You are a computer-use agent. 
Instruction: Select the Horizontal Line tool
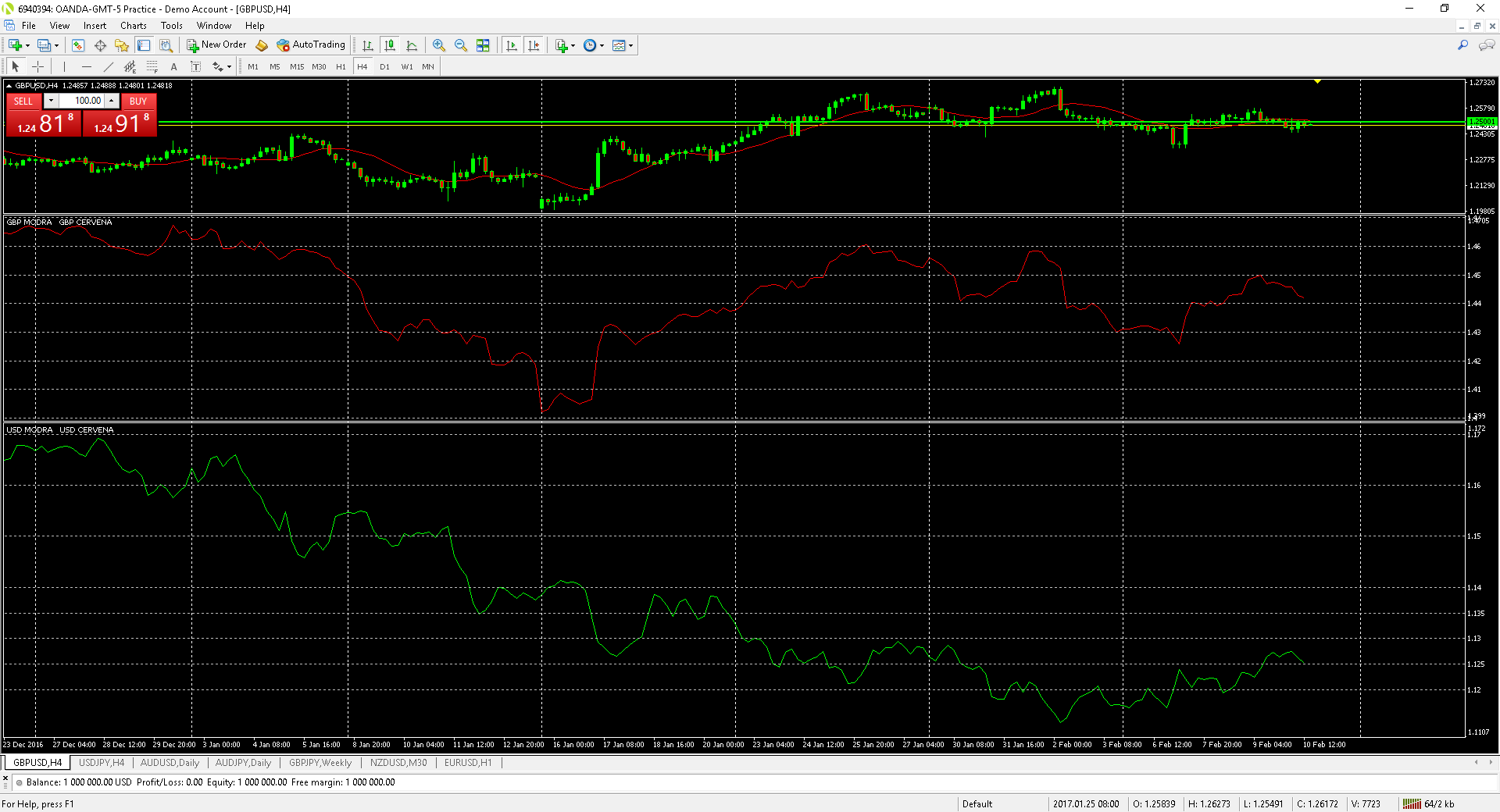(87, 66)
